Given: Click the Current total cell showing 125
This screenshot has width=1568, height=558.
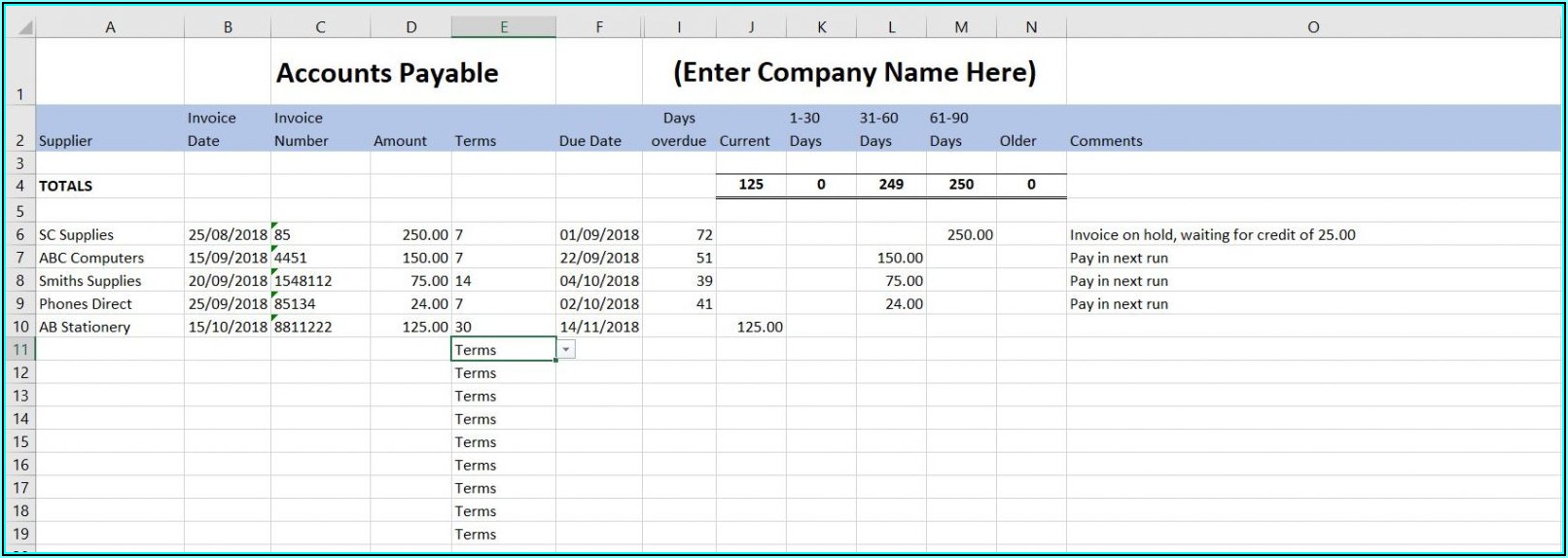Looking at the screenshot, I should pyautogui.click(x=751, y=185).
